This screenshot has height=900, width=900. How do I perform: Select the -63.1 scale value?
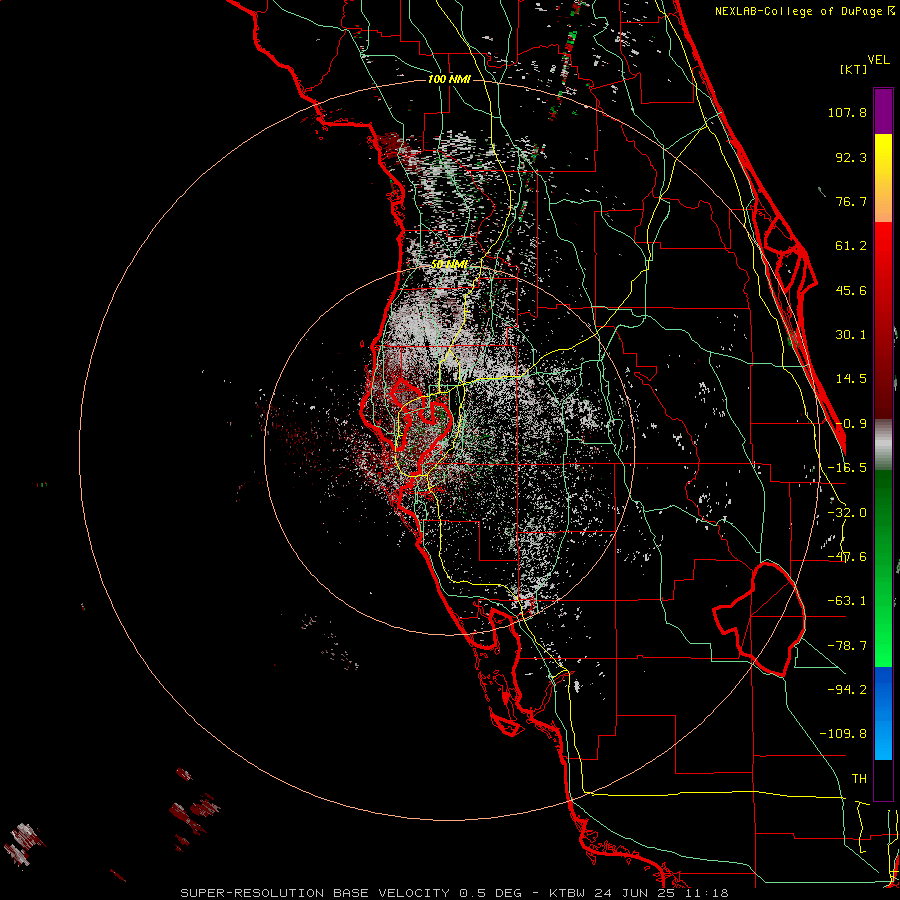point(847,601)
